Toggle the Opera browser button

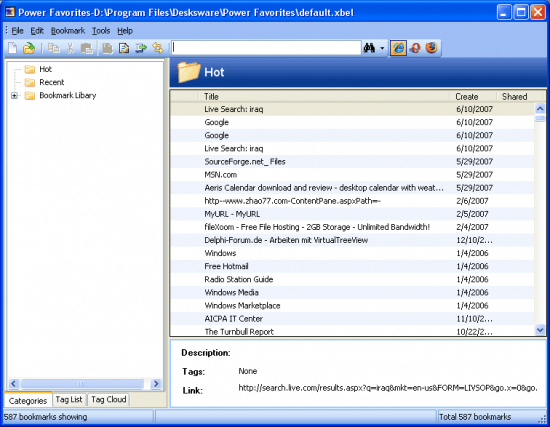click(416, 48)
